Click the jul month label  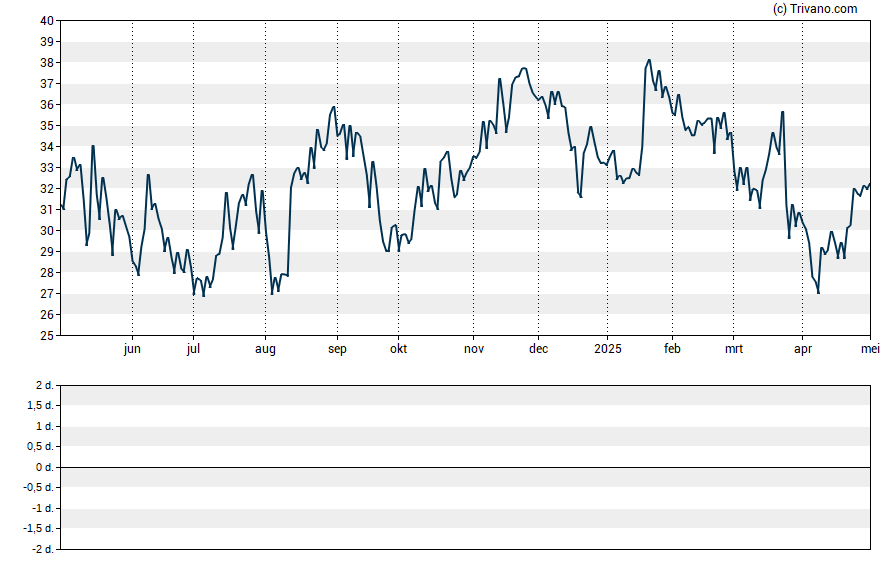[193, 349]
